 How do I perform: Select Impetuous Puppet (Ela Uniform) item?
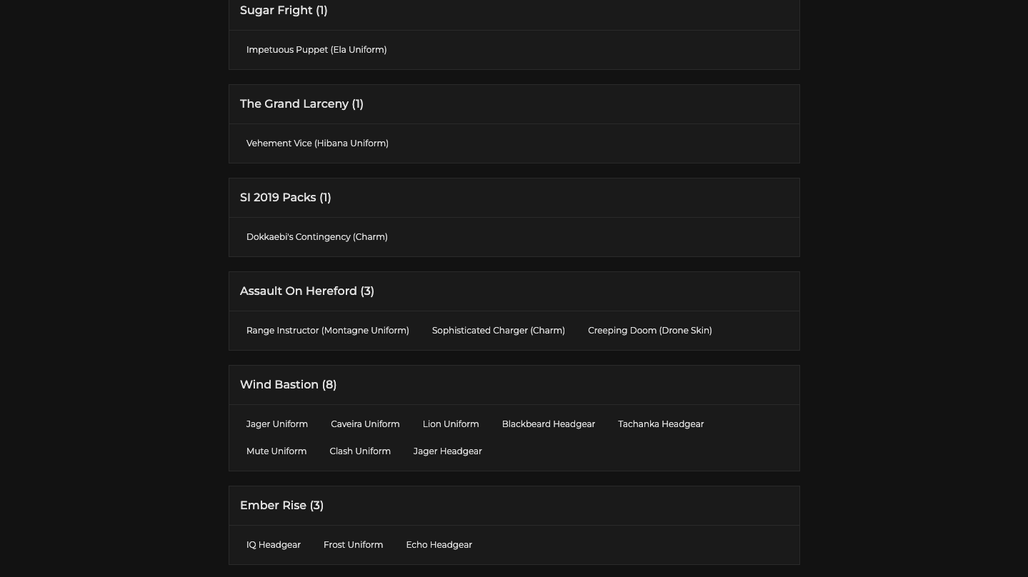(316, 50)
